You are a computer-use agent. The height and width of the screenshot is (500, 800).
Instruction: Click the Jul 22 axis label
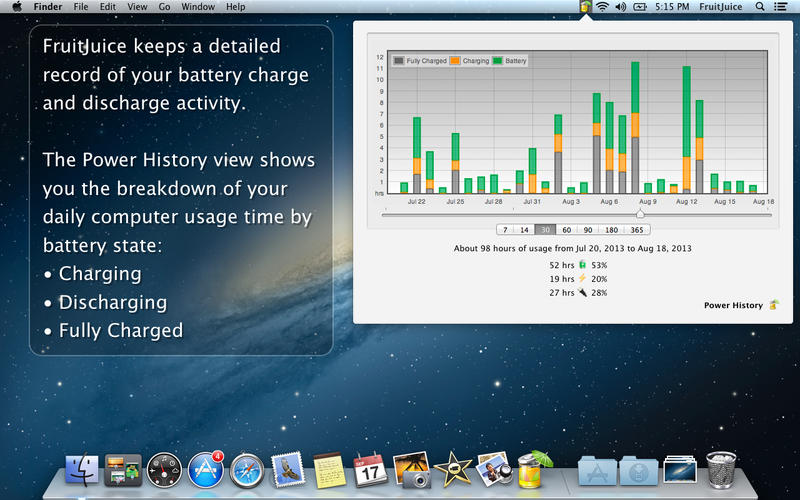[x=416, y=202]
